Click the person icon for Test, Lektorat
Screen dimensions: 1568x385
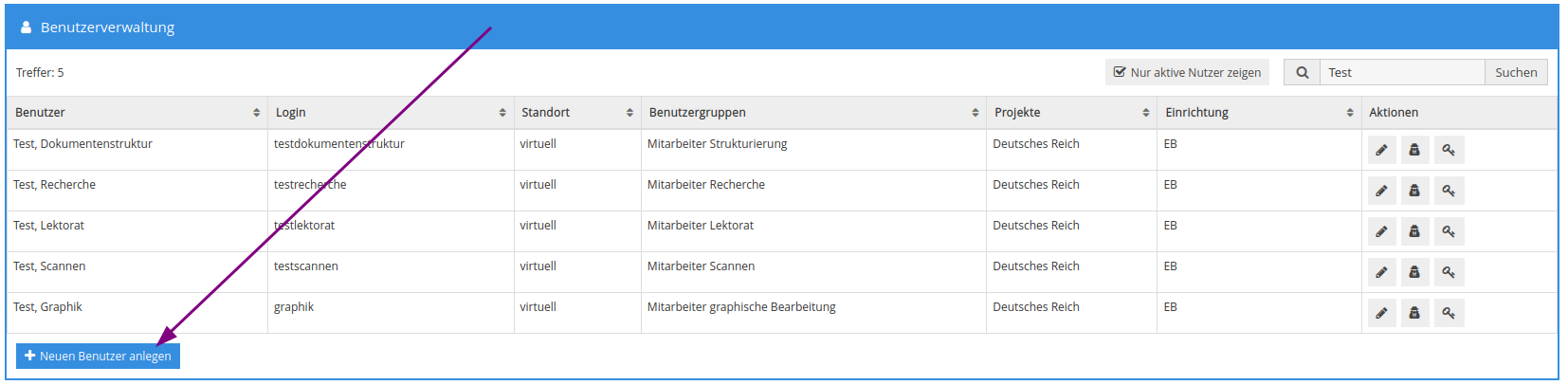1414,231
